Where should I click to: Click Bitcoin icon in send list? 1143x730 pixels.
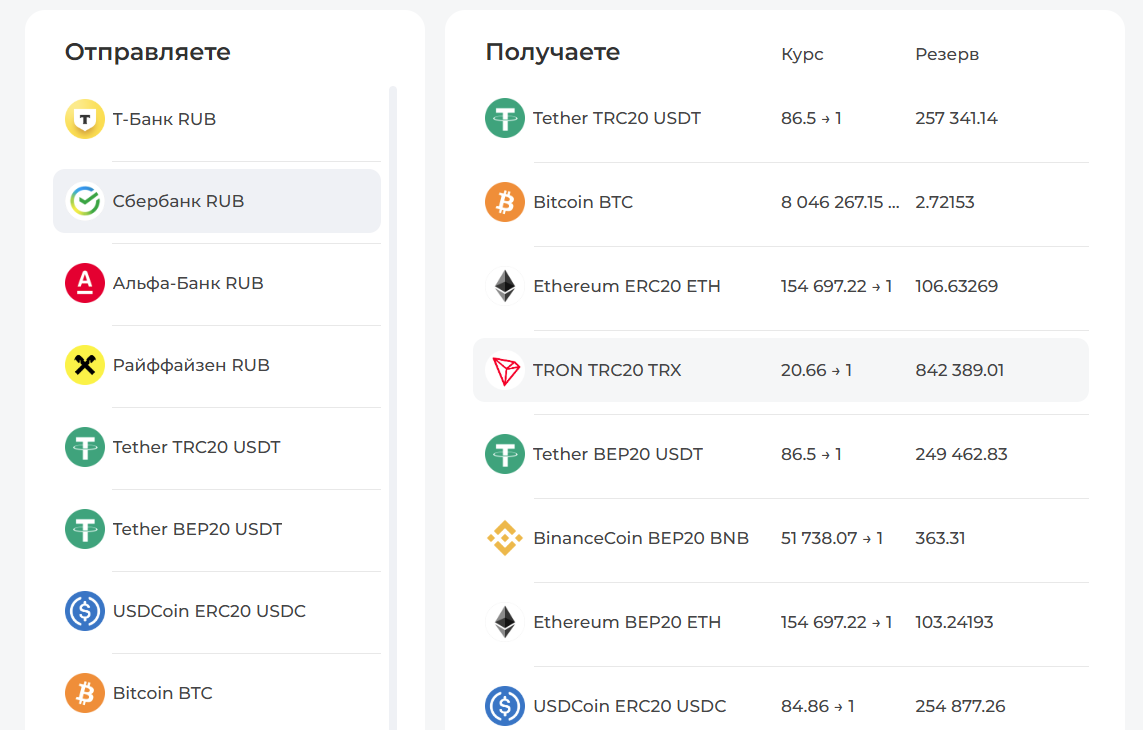pos(85,693)
